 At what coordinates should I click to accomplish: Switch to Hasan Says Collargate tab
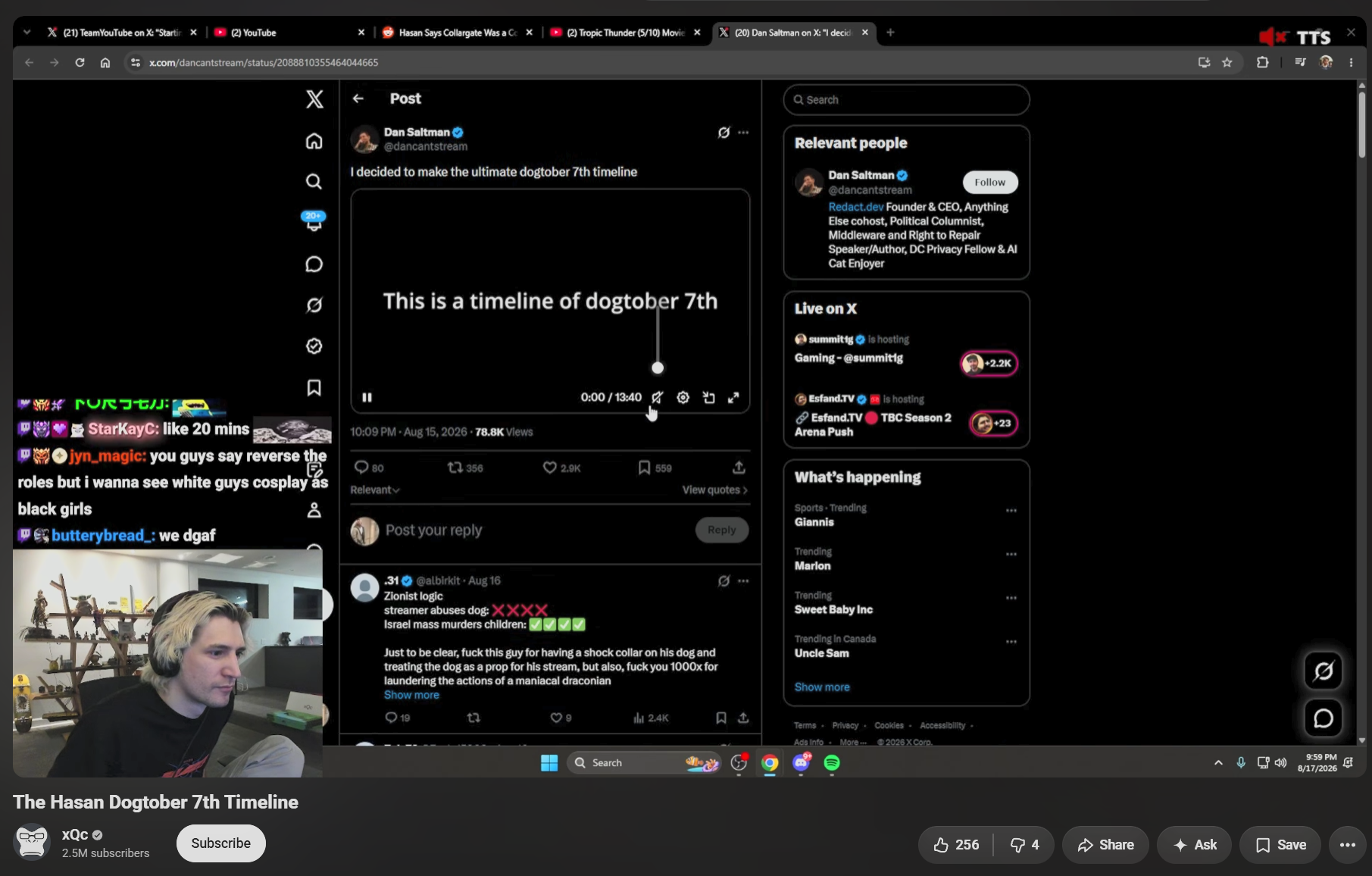coord(457,33)
